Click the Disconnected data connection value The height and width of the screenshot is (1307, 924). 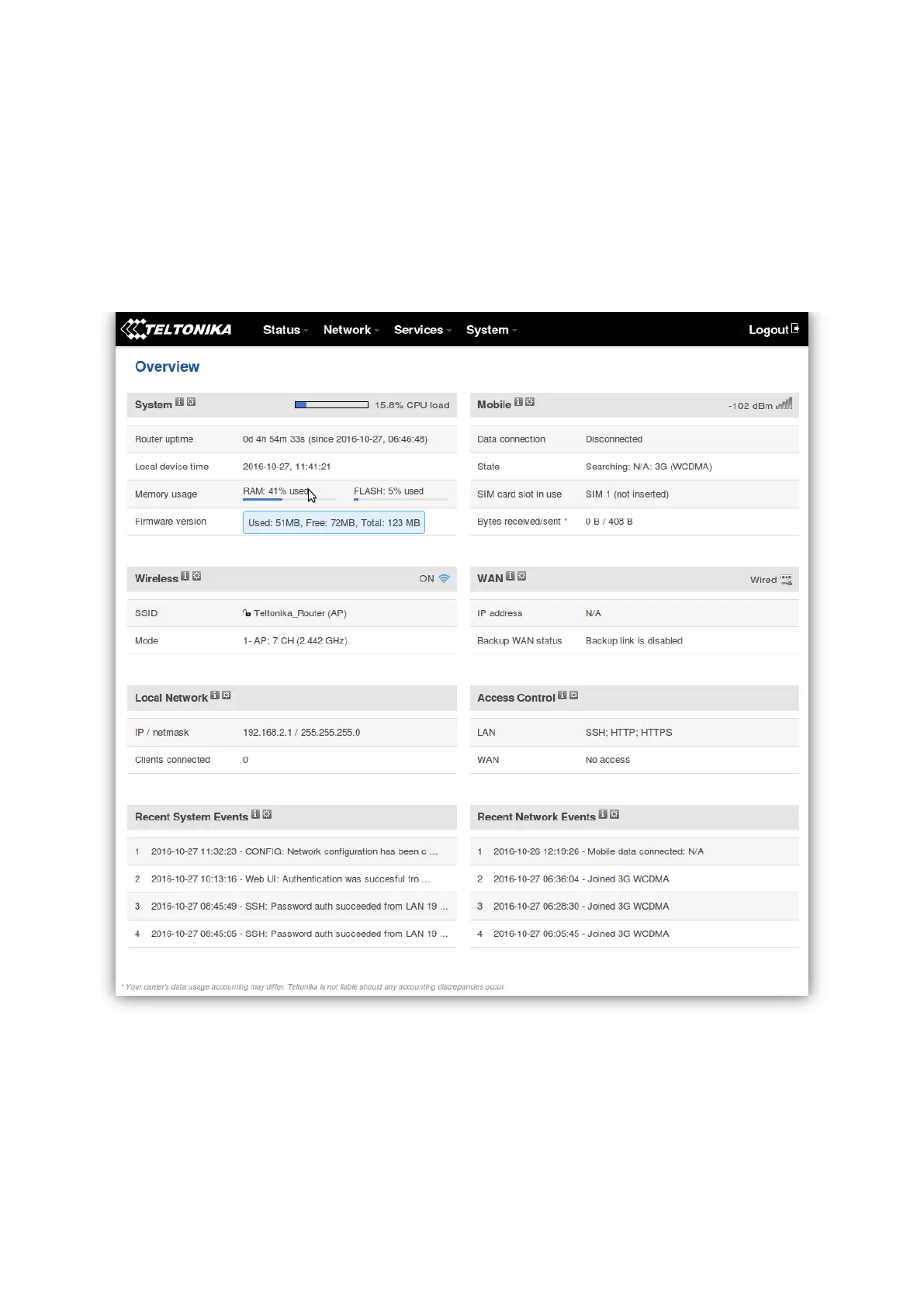click(x=614, y=439)
